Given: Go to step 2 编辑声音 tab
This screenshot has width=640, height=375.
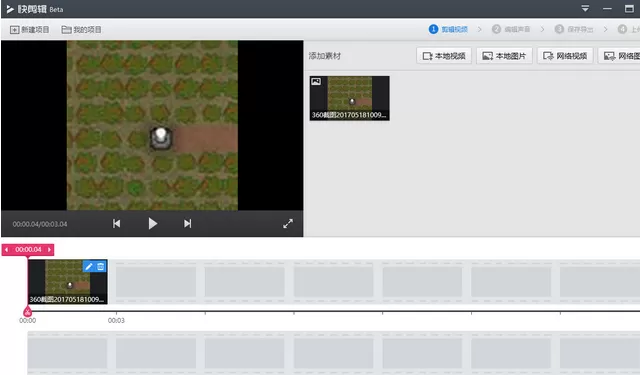Looking at the screenshot, I should (x=511, y=29).
